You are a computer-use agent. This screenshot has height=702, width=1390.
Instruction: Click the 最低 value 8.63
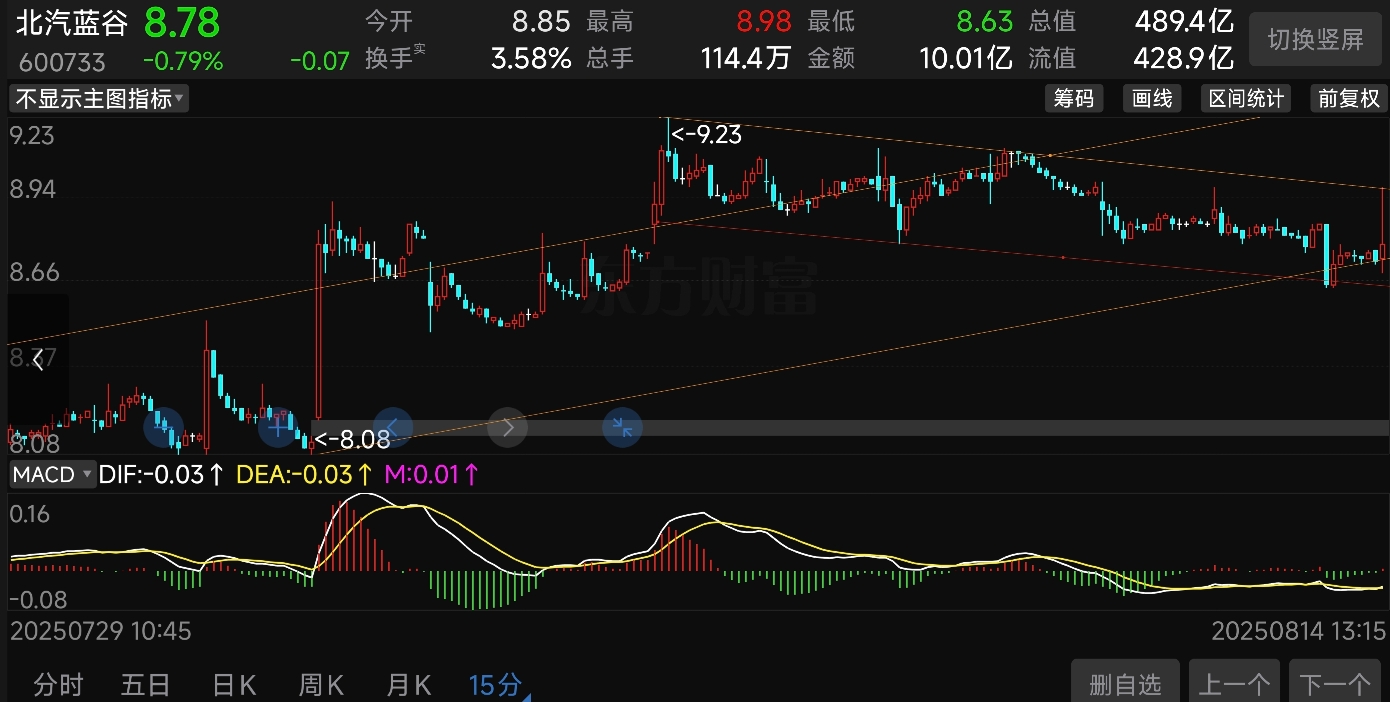coord(985,21)
